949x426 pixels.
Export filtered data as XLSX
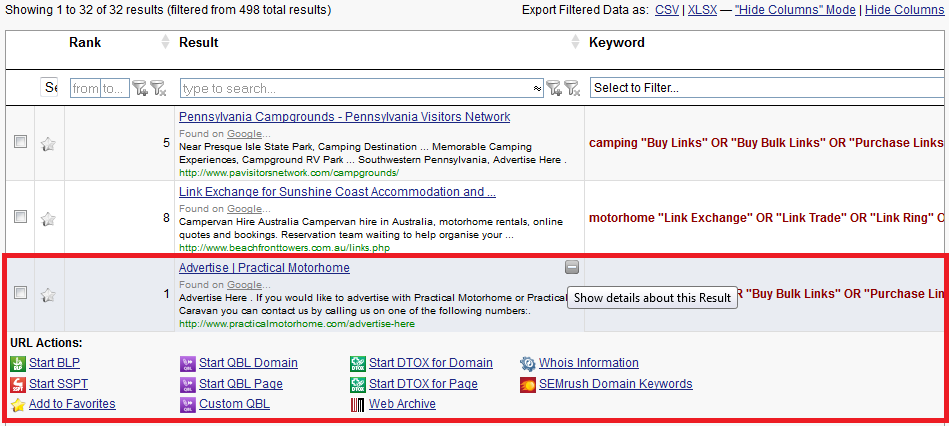tap(702, 10)
